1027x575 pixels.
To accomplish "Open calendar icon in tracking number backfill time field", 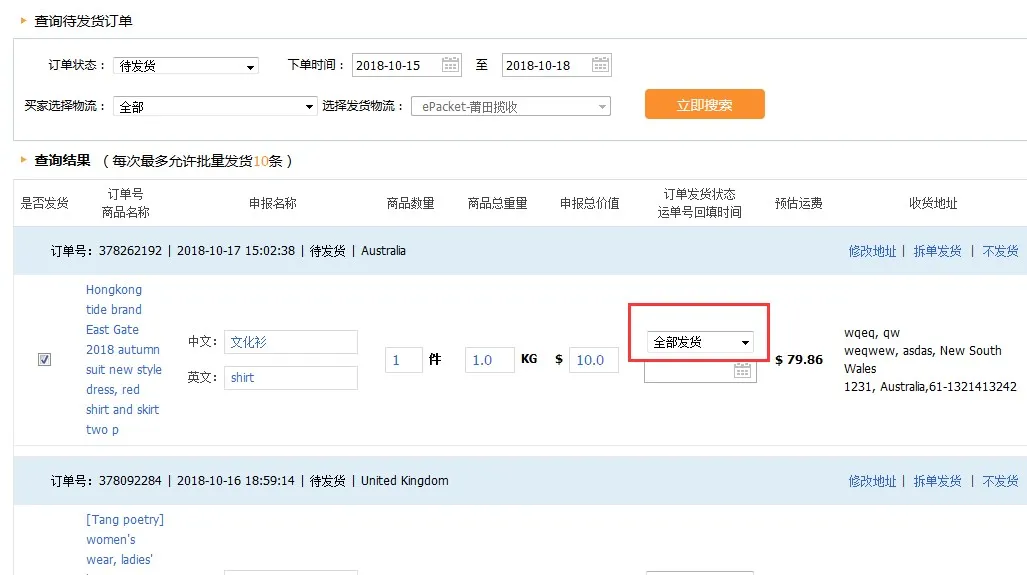I will tap(742, 371).
